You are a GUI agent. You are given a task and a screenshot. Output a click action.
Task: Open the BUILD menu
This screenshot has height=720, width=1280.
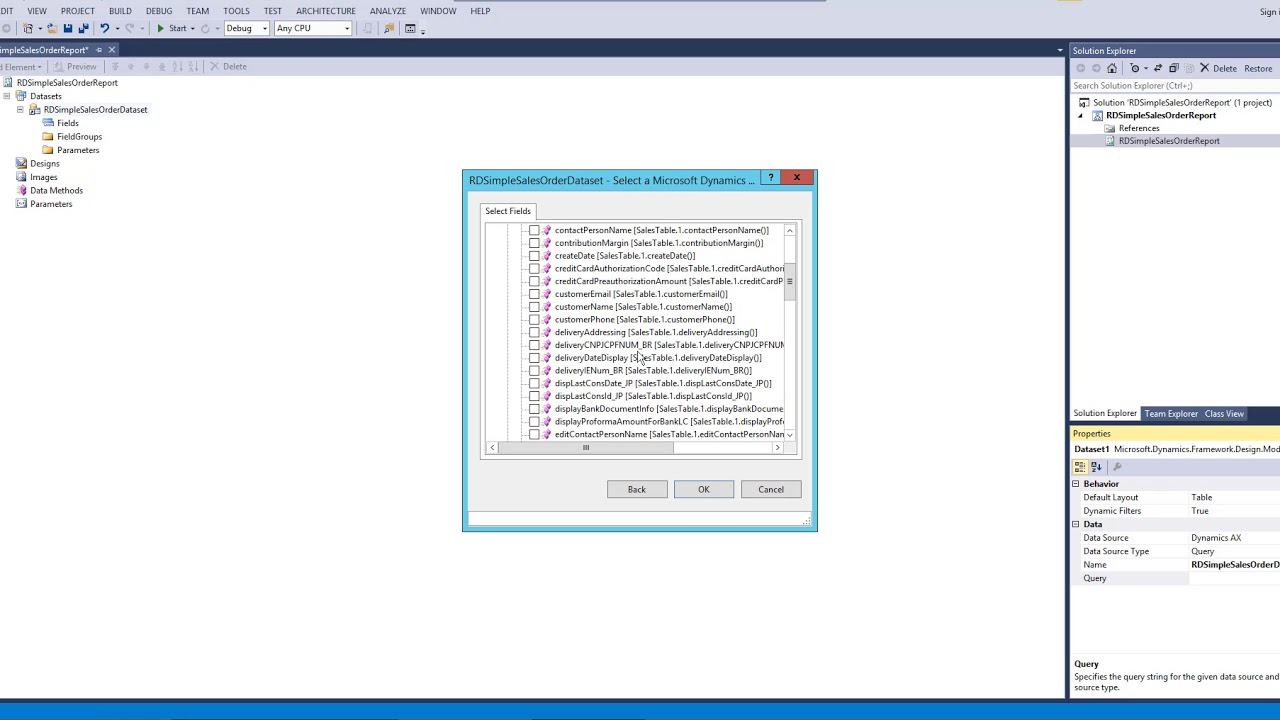point(120,11)
